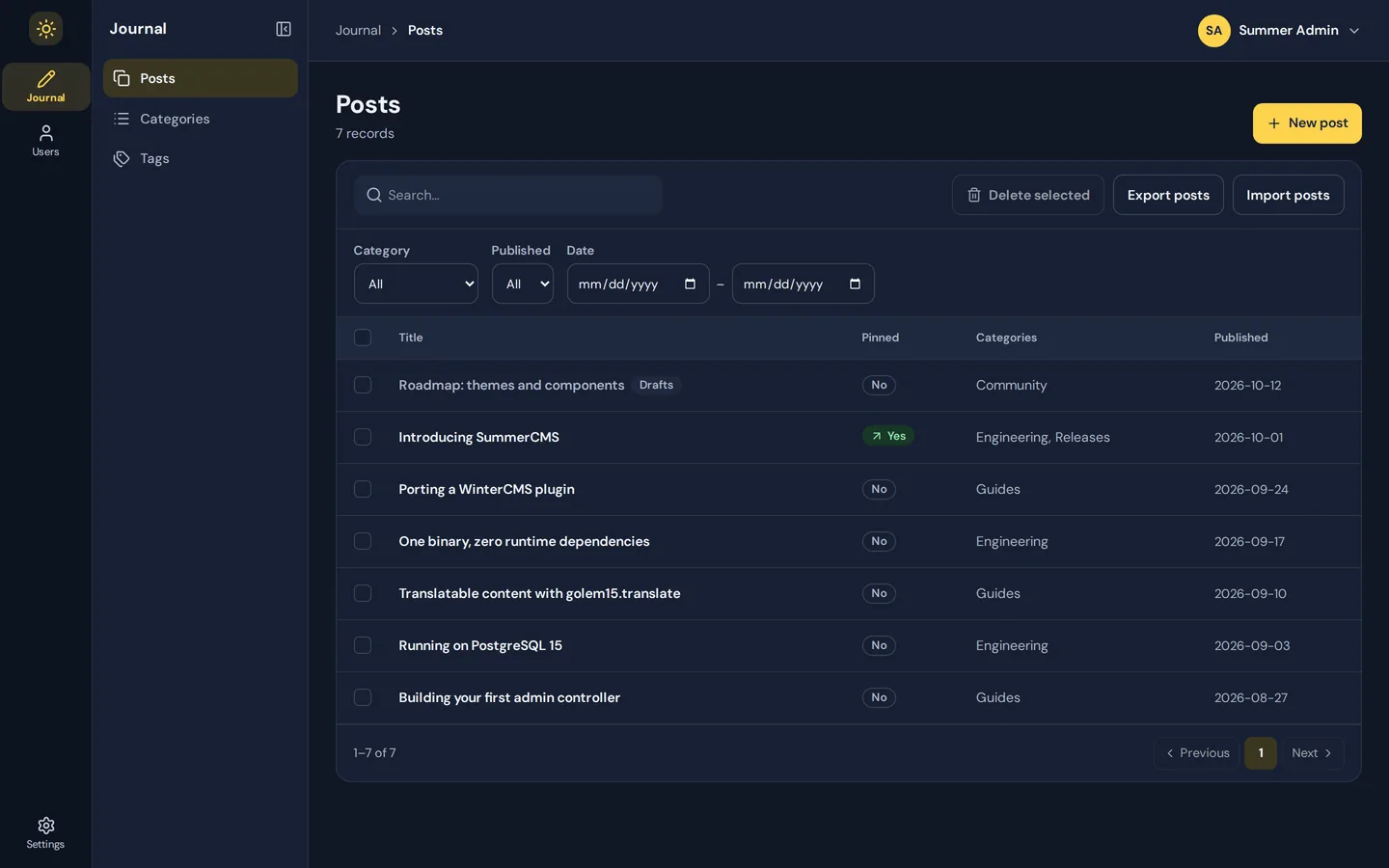Click the search magnifier icon
The width and height of the screenshot is (1389, 868).
(x=374, y=195)
